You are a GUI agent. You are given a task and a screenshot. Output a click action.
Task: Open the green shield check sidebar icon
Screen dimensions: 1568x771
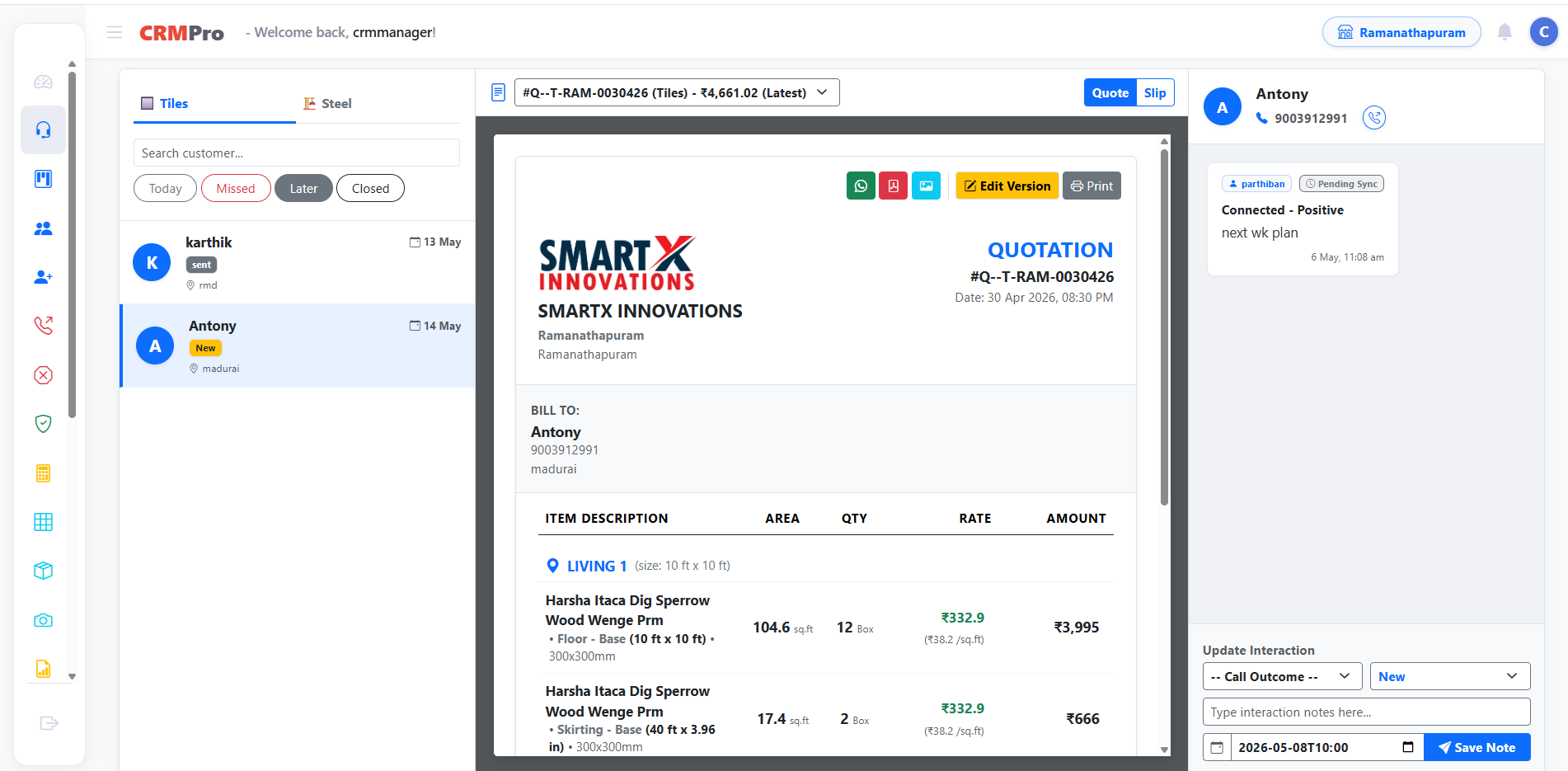pyautogui.click(x=44, y=424)
